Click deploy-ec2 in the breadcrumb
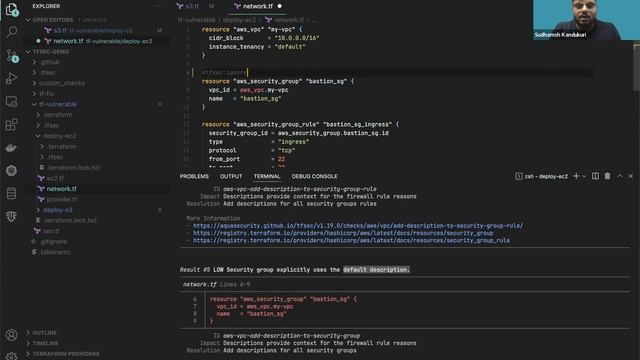 (240, 20)
